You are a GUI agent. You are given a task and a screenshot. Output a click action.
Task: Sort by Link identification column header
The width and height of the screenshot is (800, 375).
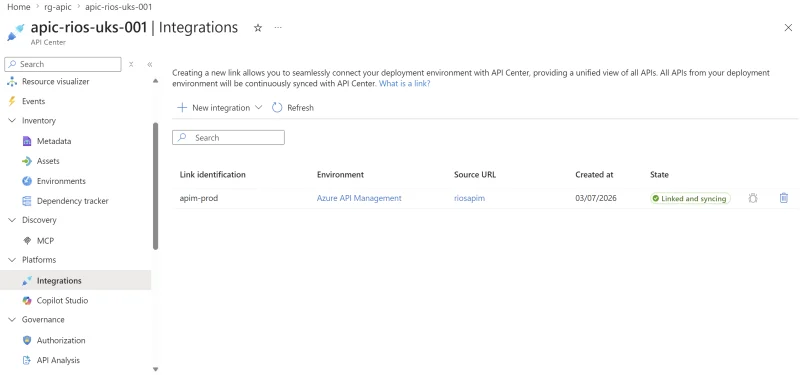click(213, 174)
